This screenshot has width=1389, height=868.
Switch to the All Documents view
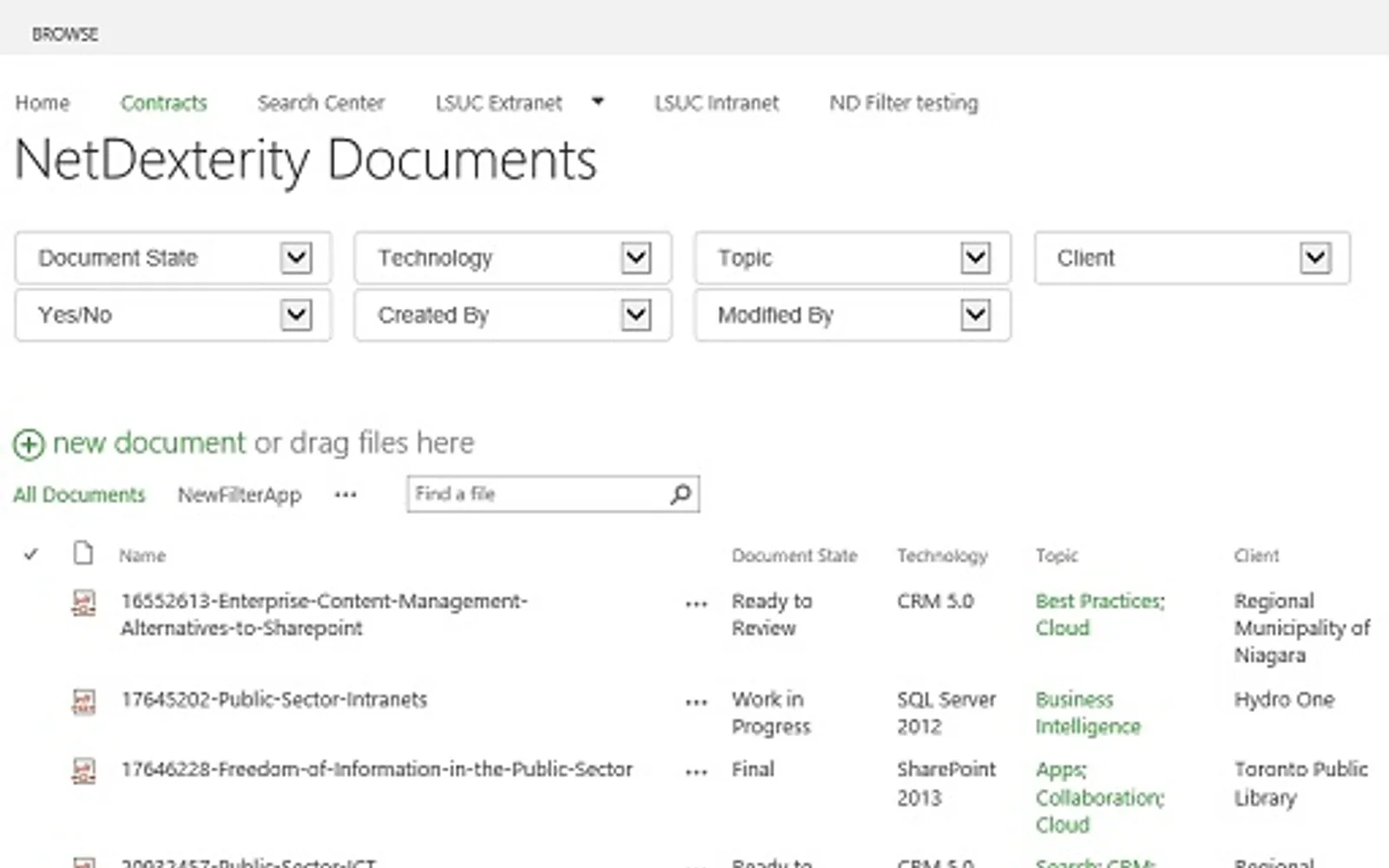79,495
